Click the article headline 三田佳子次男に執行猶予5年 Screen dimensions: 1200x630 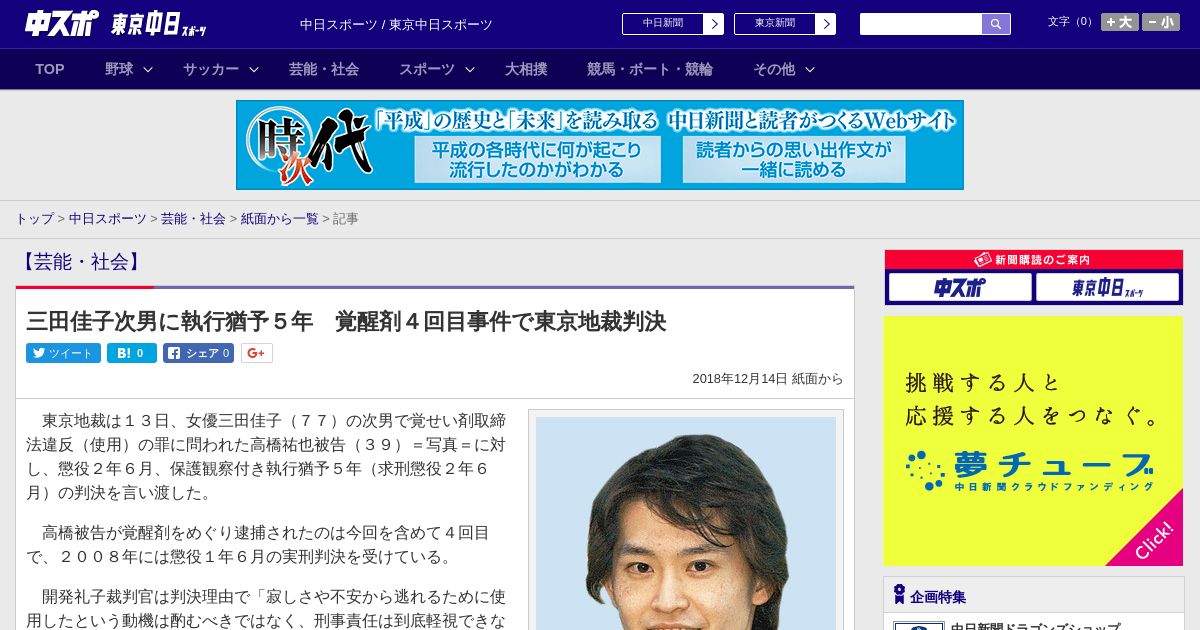[346, 321]
